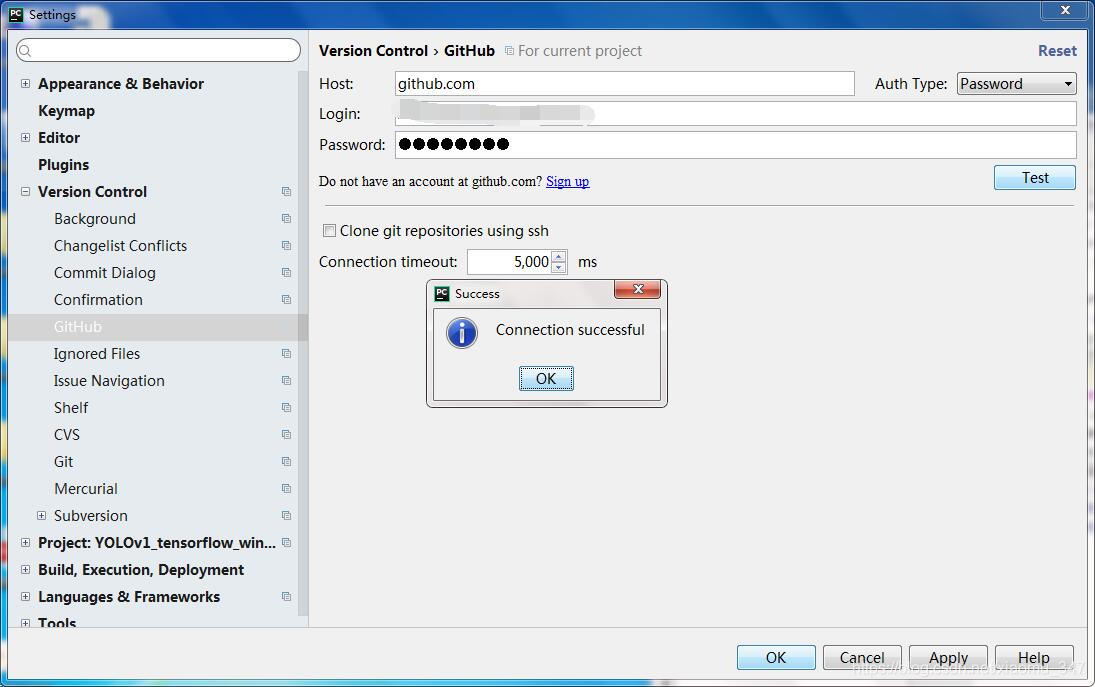Click the Host field showing github.com
The width and height of the screenshot is (1095, 687).
point(624,84)
